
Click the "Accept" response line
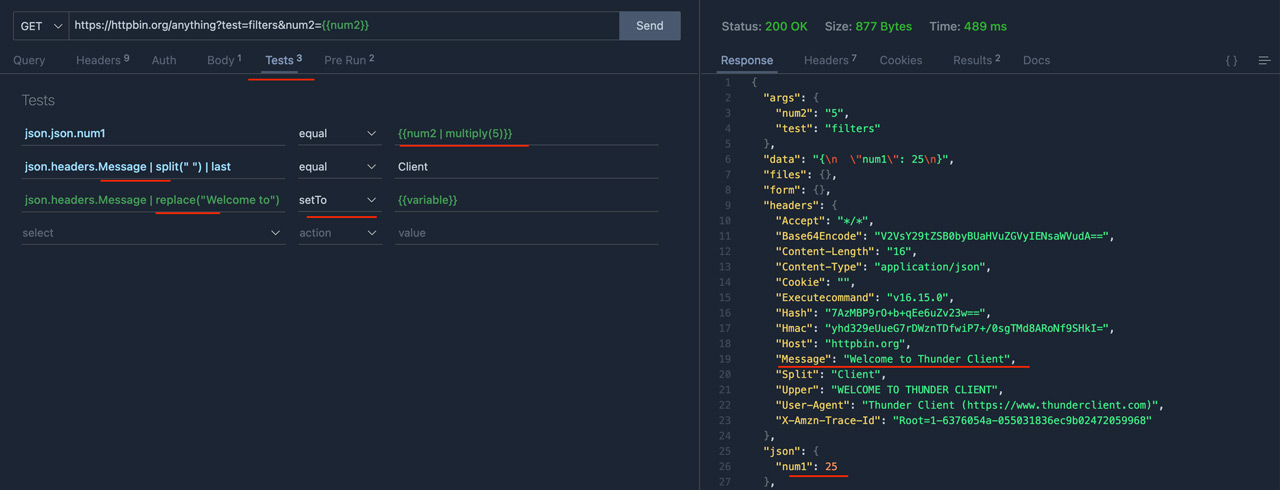point(824,220)
